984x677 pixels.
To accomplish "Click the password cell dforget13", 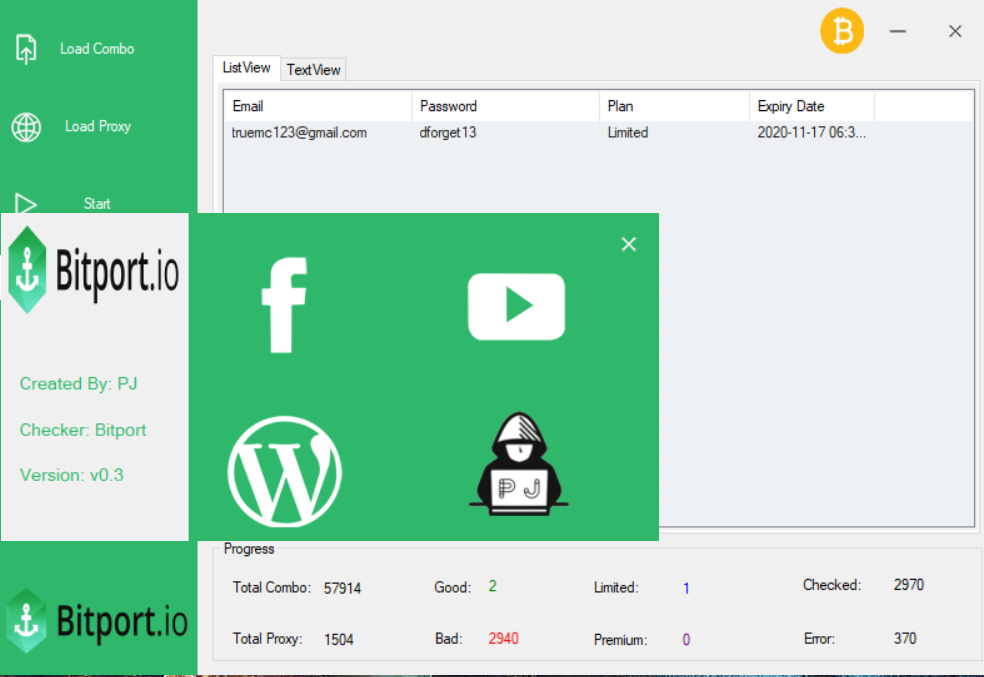I will 447,132.
